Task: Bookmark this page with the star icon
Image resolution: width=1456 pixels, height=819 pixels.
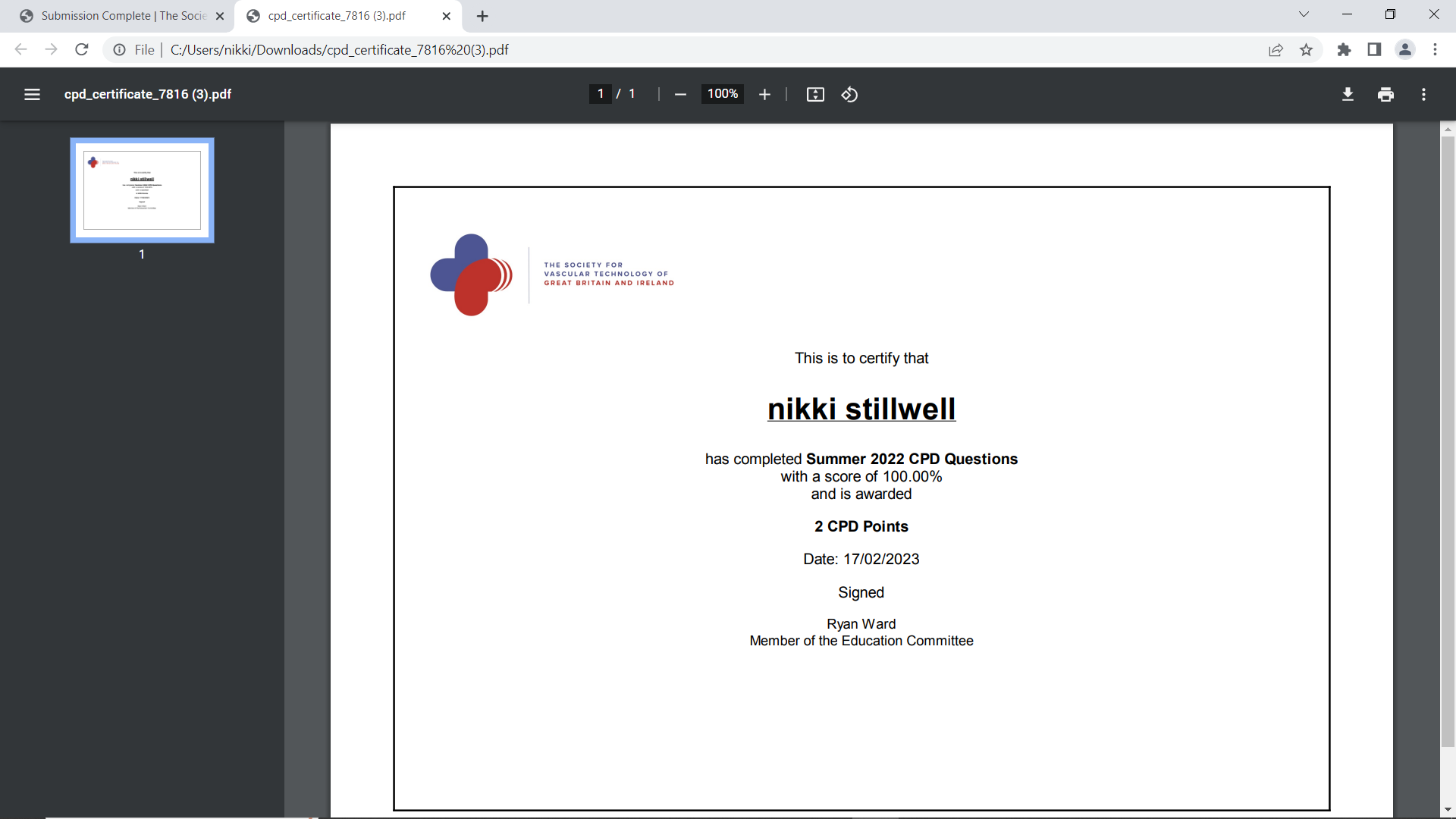Action: [x=1306, y=50]
